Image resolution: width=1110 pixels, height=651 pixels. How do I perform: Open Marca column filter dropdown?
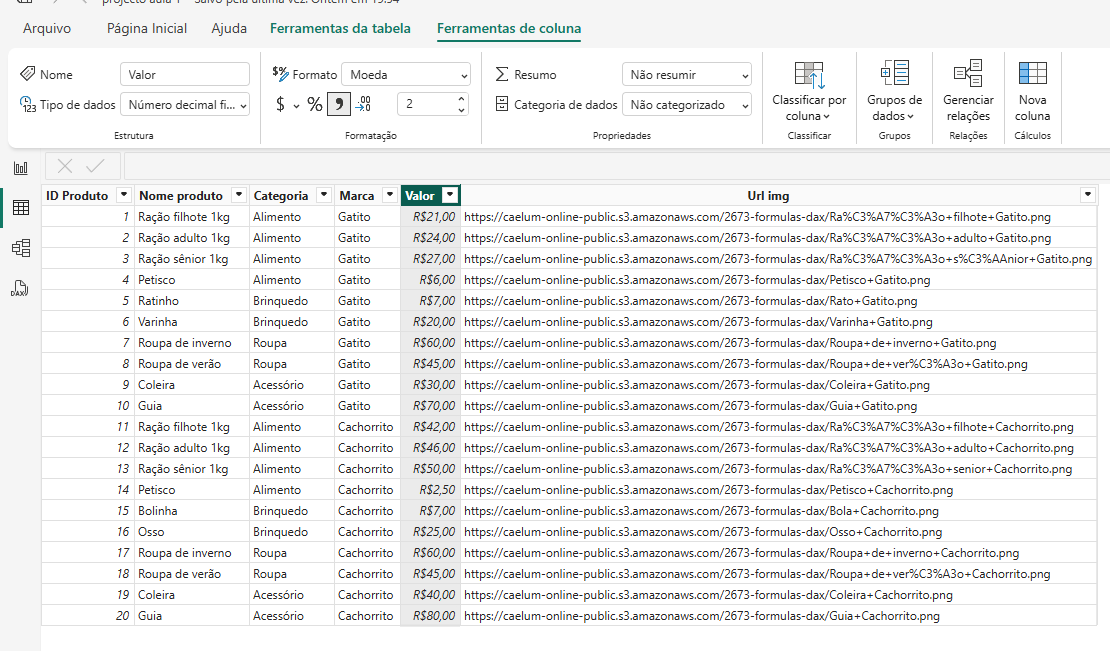pyautogui.click(x=389, y=195)
